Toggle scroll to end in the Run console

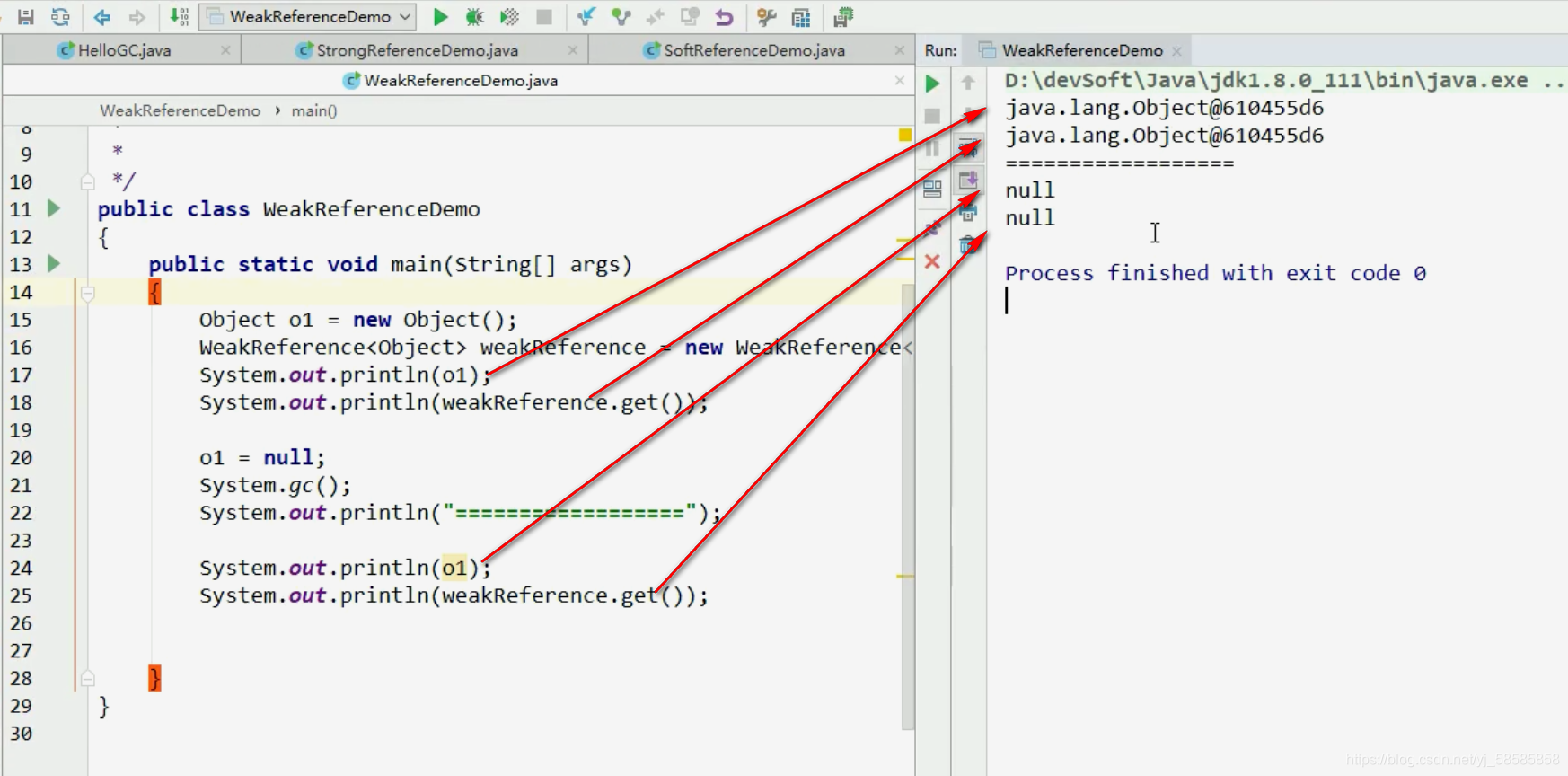click(968, 181)
